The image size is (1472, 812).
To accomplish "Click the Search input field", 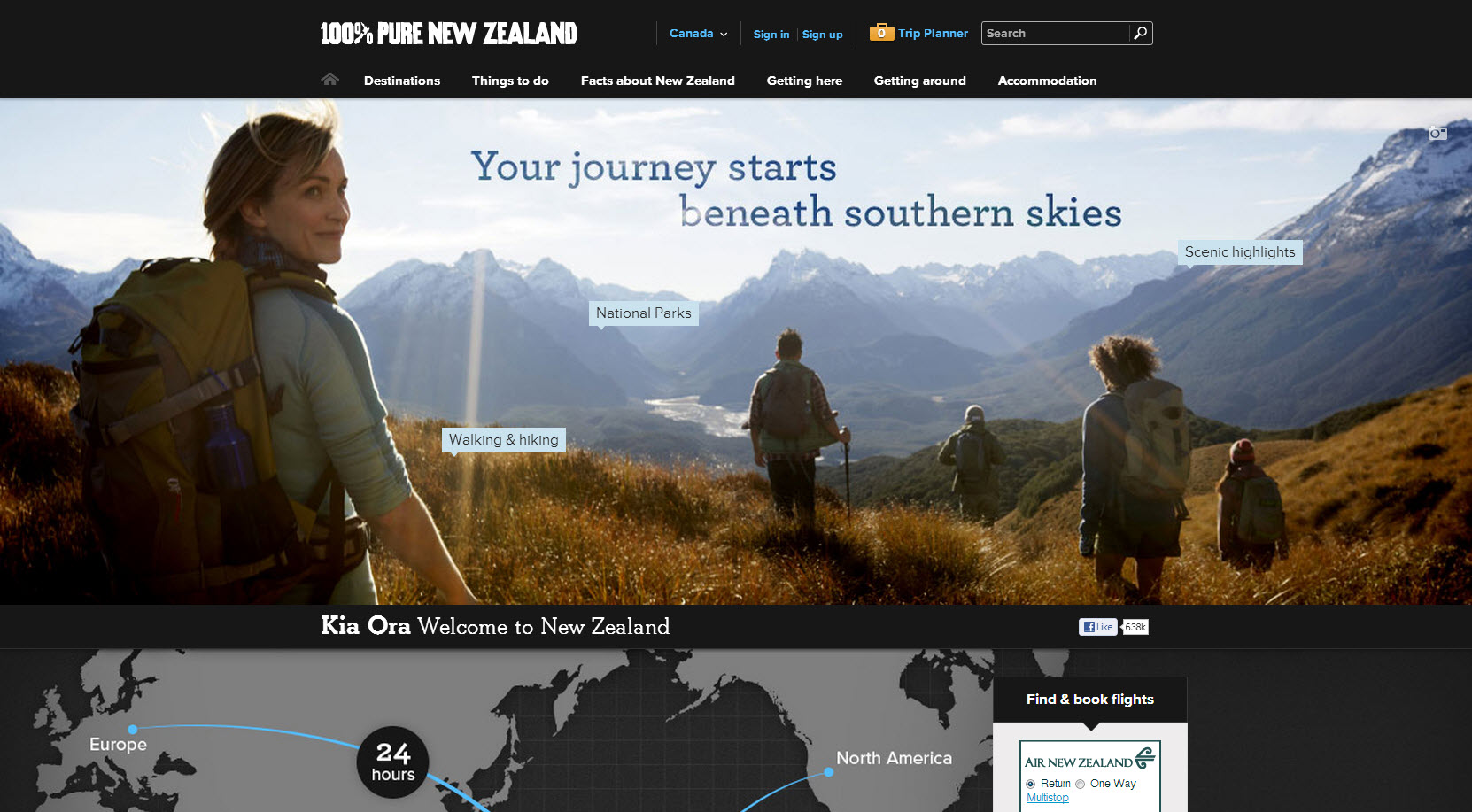I will coord(1056,34).
